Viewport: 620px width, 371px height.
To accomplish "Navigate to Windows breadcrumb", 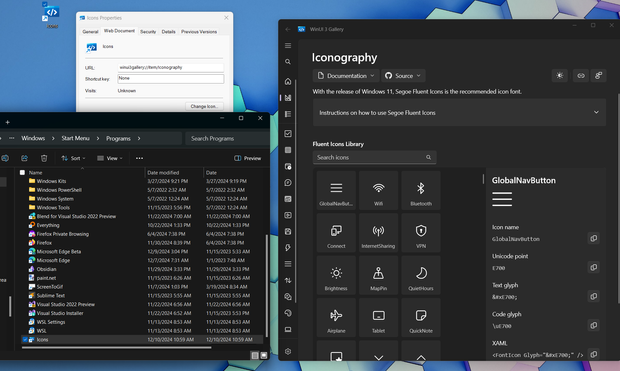I will pos(33,138).
